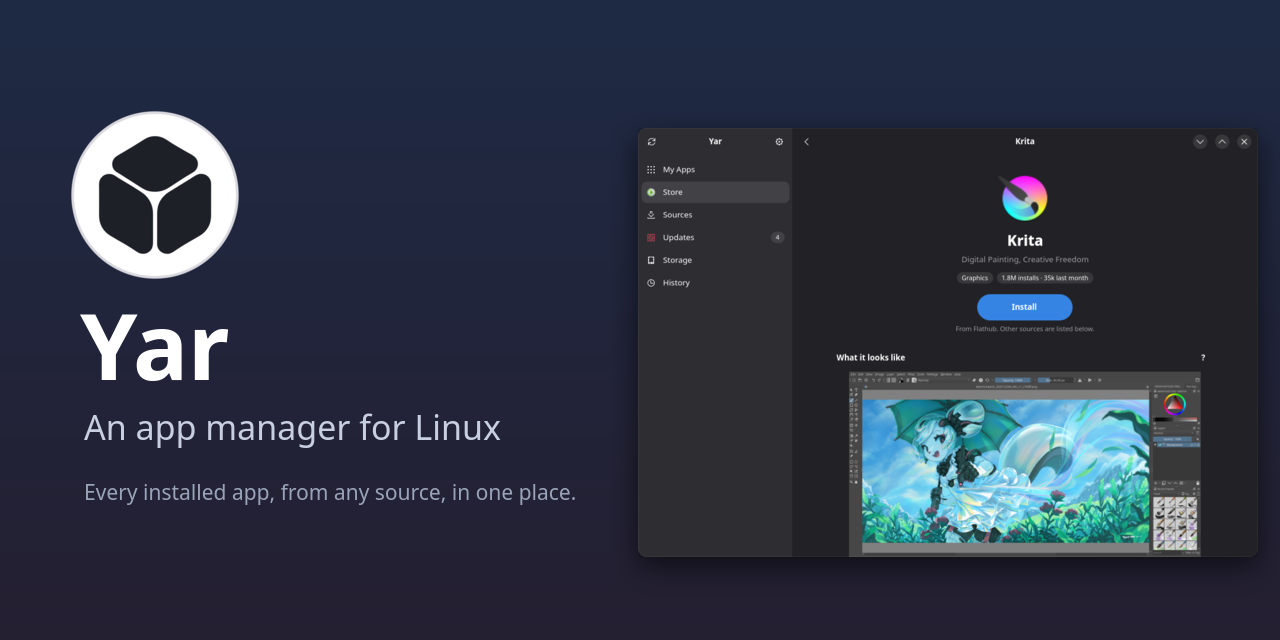Open settings via the gear icon
1280x640 pixels.
[779, 142]
